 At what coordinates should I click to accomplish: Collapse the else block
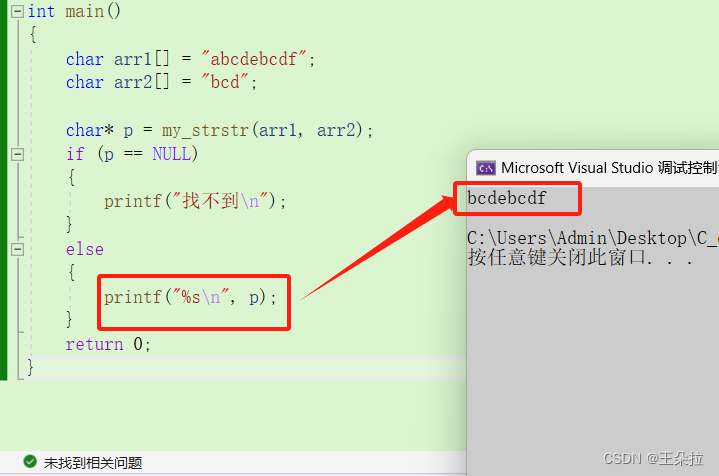click(17, 249)
